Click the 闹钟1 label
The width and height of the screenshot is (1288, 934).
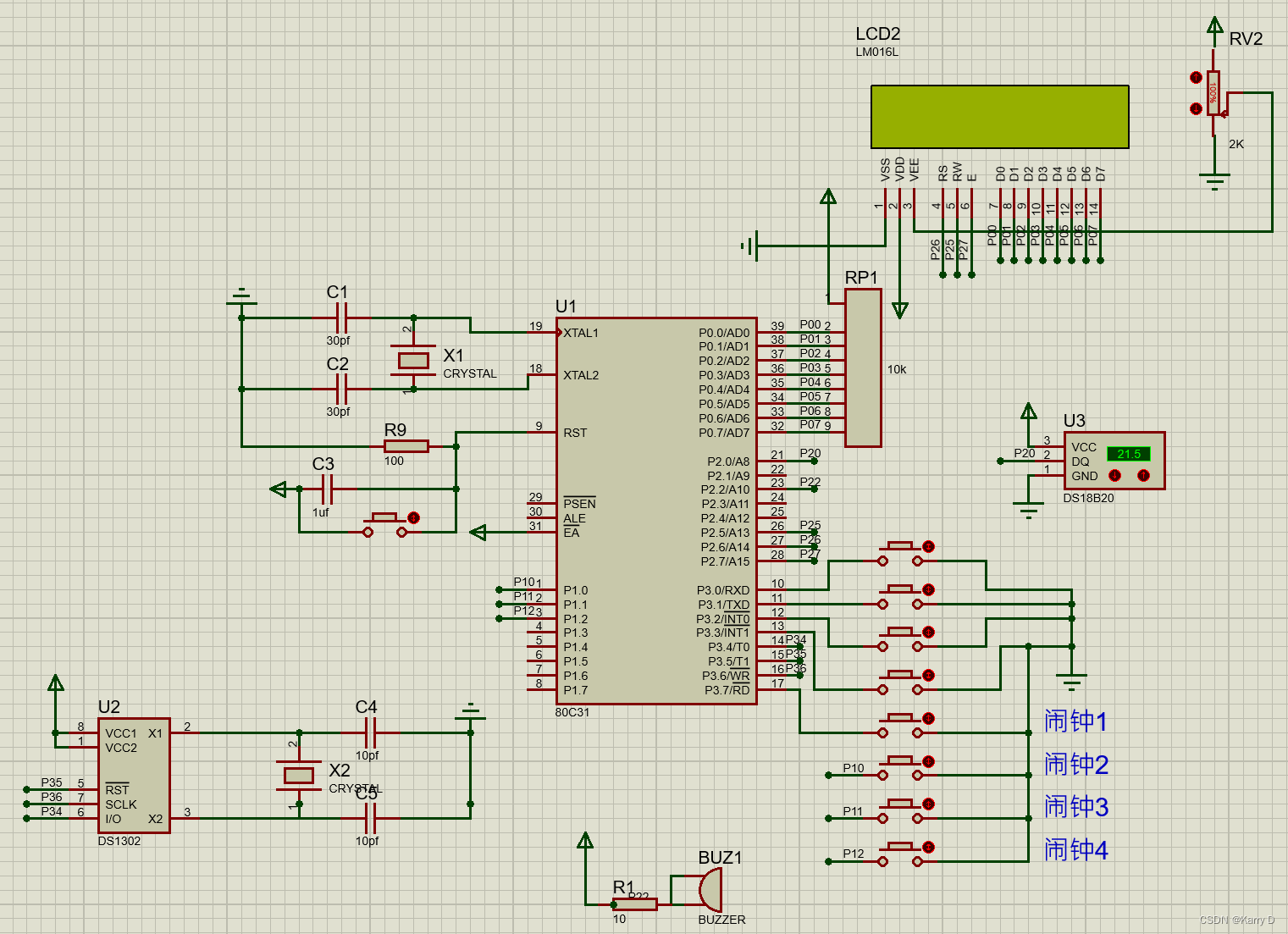point(1075,721)
